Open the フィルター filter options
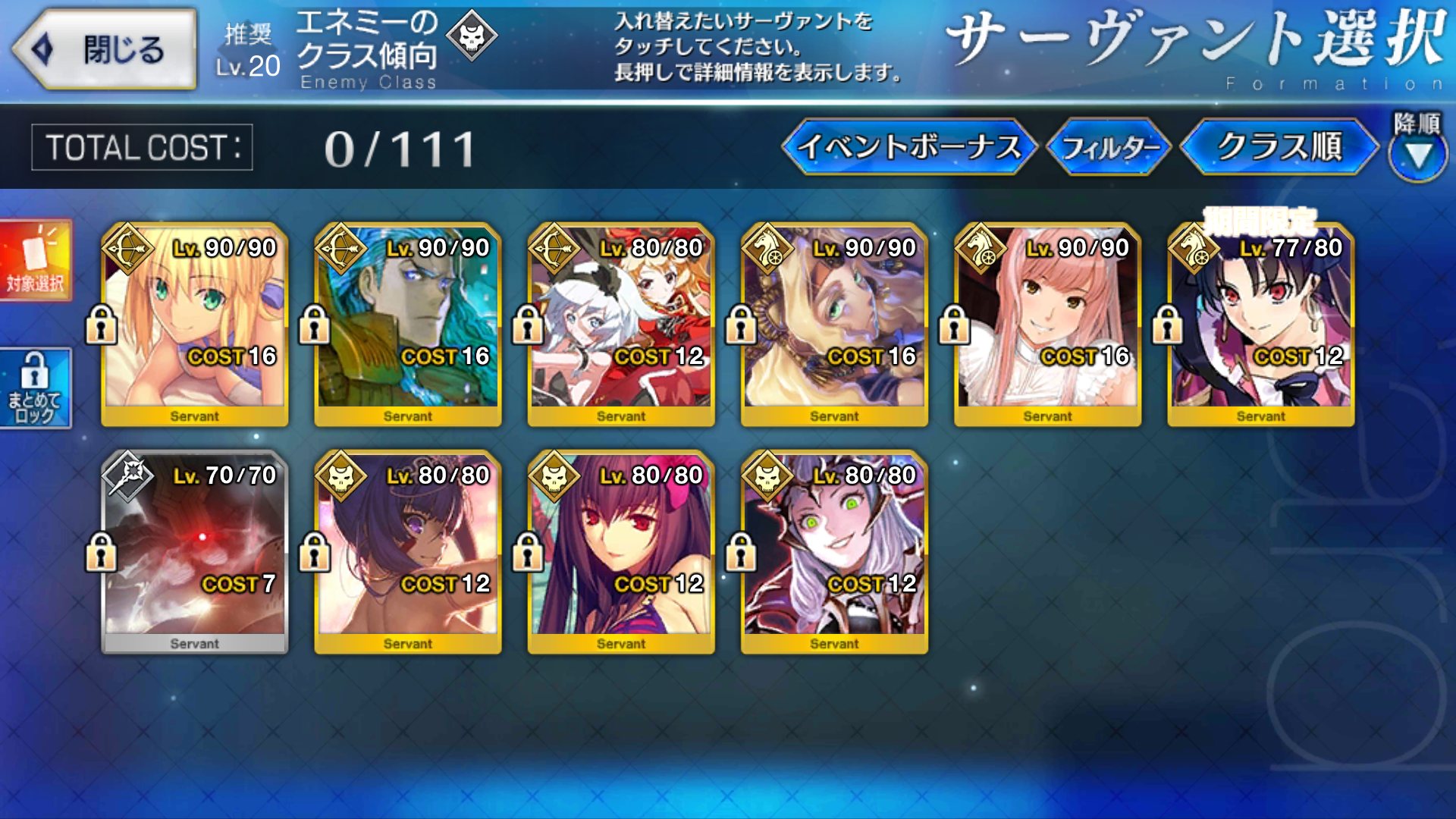The height and width of the screenshot is (819, 1456). (1109, 146)
